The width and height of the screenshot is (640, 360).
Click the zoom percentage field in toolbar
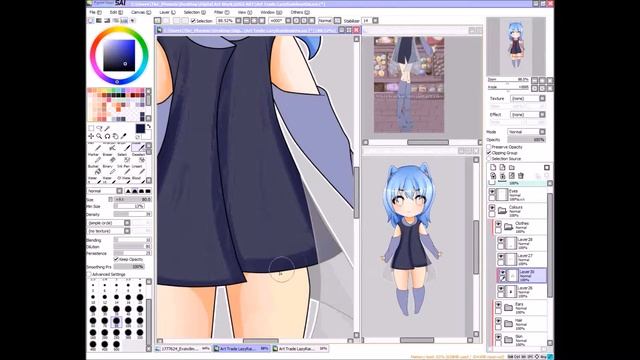[225, 20]
